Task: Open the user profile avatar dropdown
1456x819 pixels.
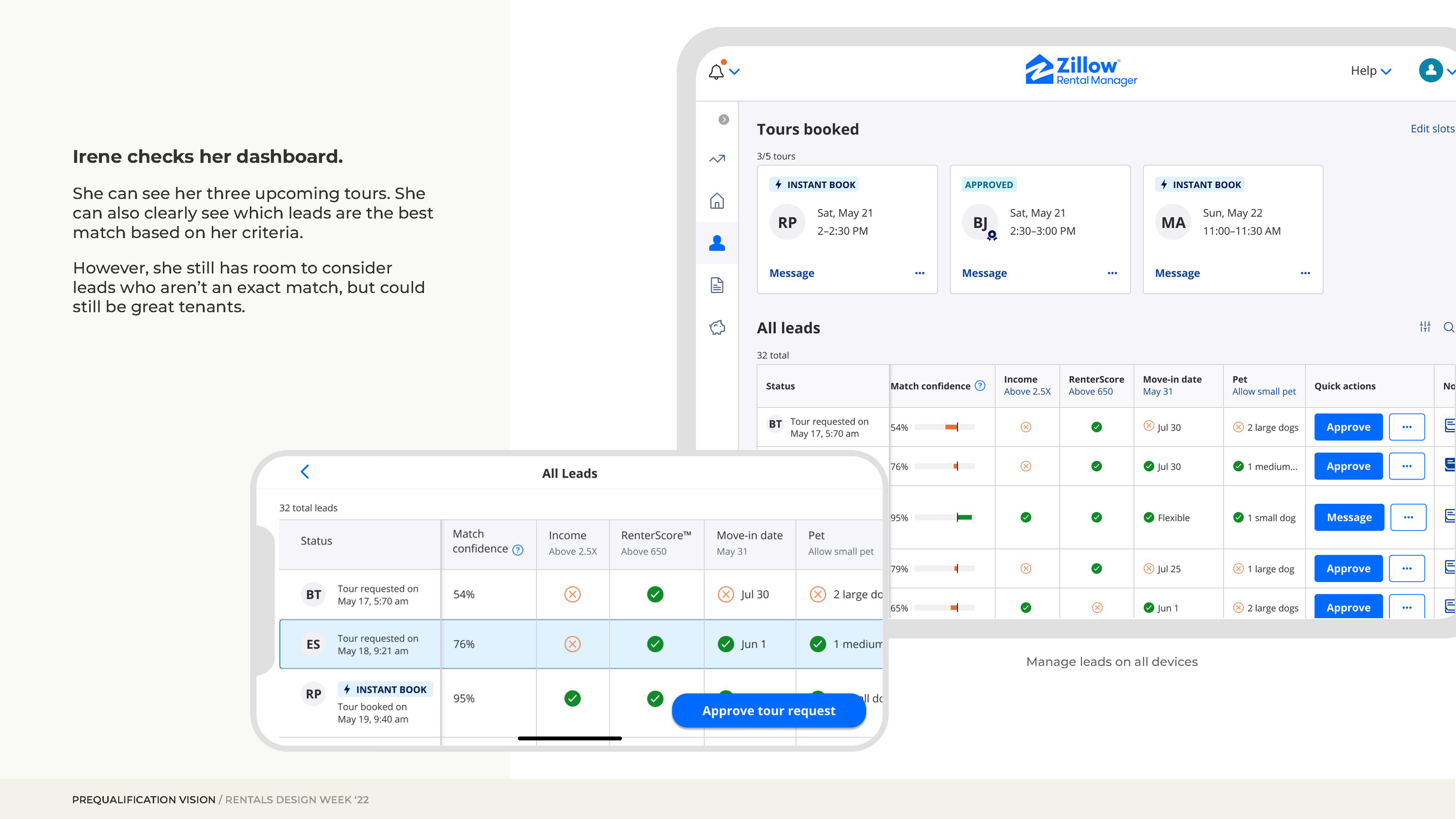Action: pyautogui.click(x=1436, y=70)
